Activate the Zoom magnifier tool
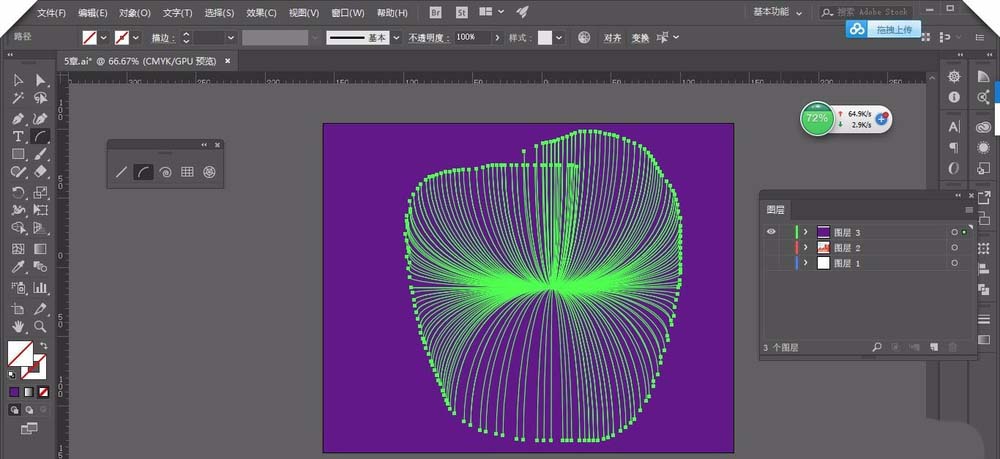 point(41,326)
